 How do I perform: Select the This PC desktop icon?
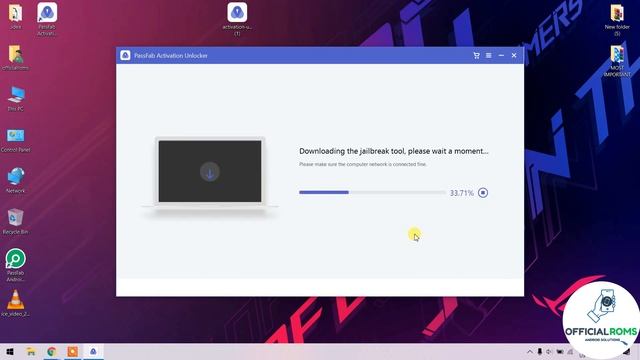point(16,98)
